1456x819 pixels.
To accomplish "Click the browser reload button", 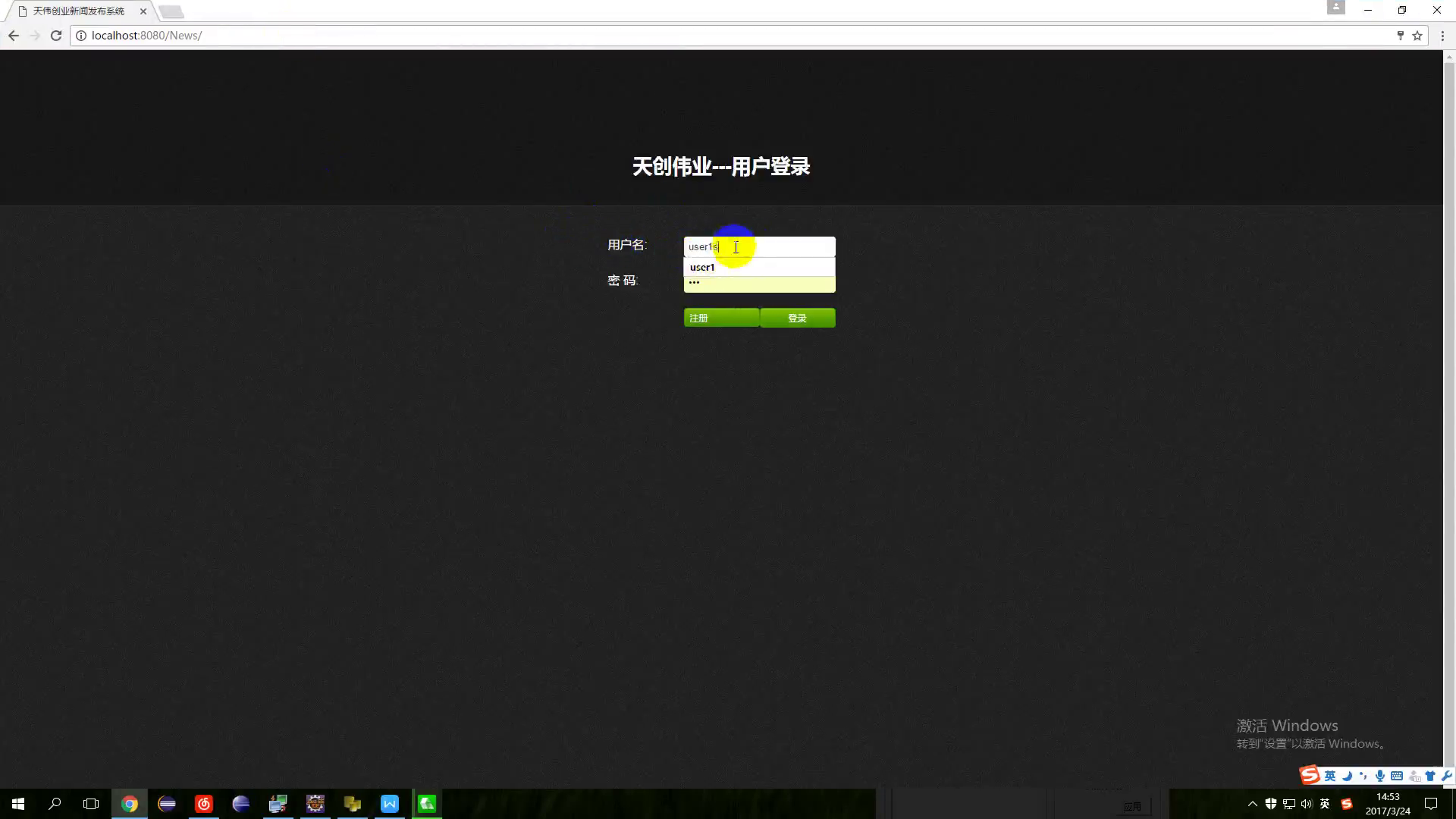I will (x=56, y=36).
